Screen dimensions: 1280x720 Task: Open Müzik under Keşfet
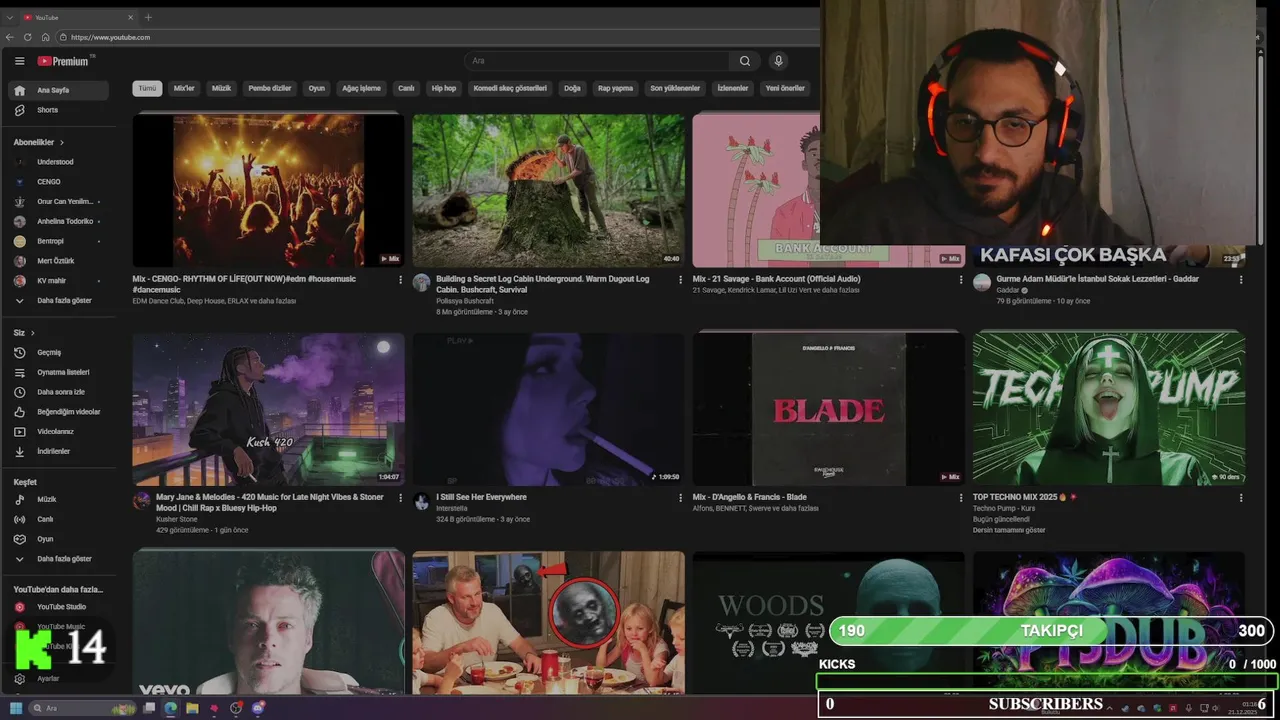coord(58,499)
